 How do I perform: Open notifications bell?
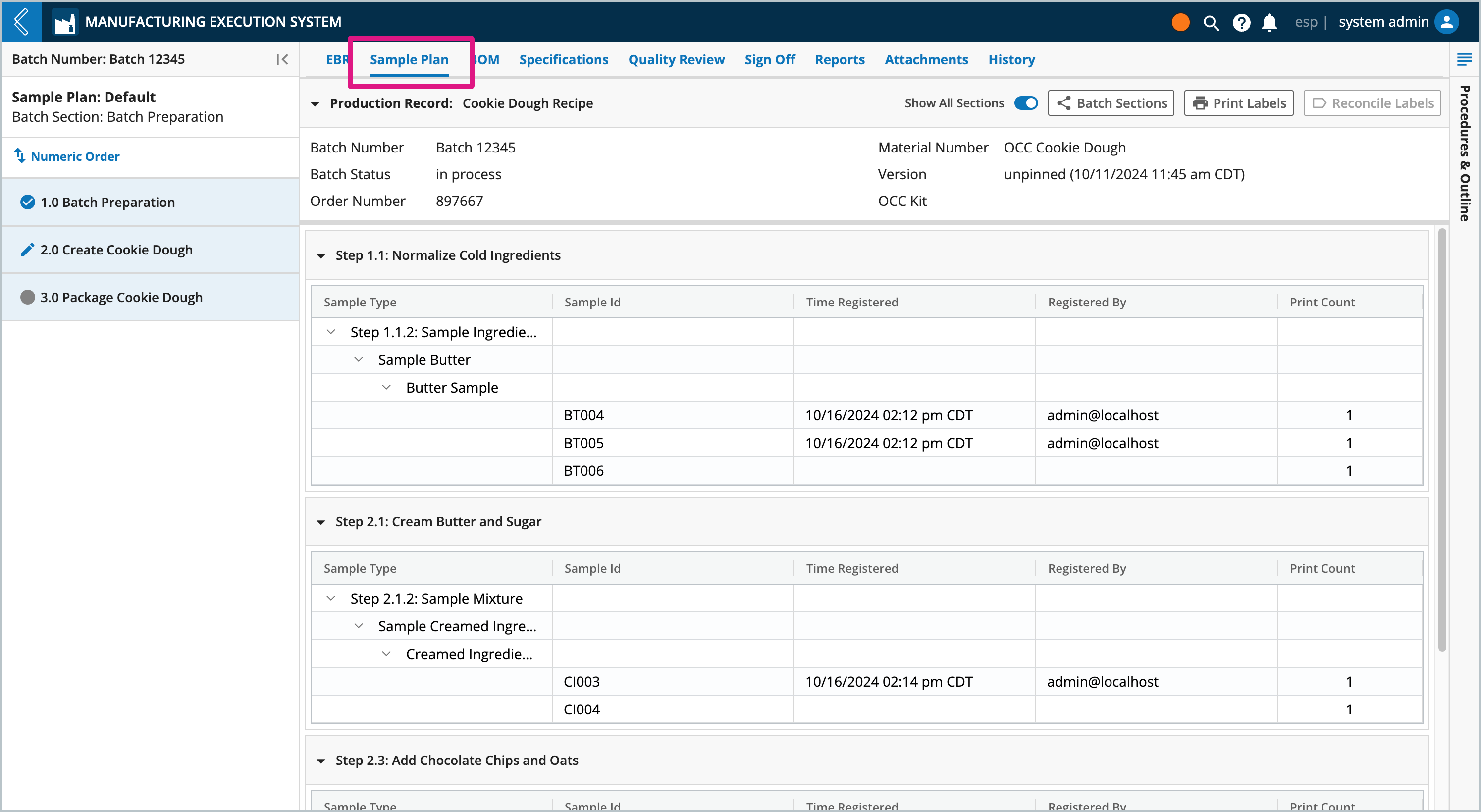pyautogui.click(x=1269, y=22)
